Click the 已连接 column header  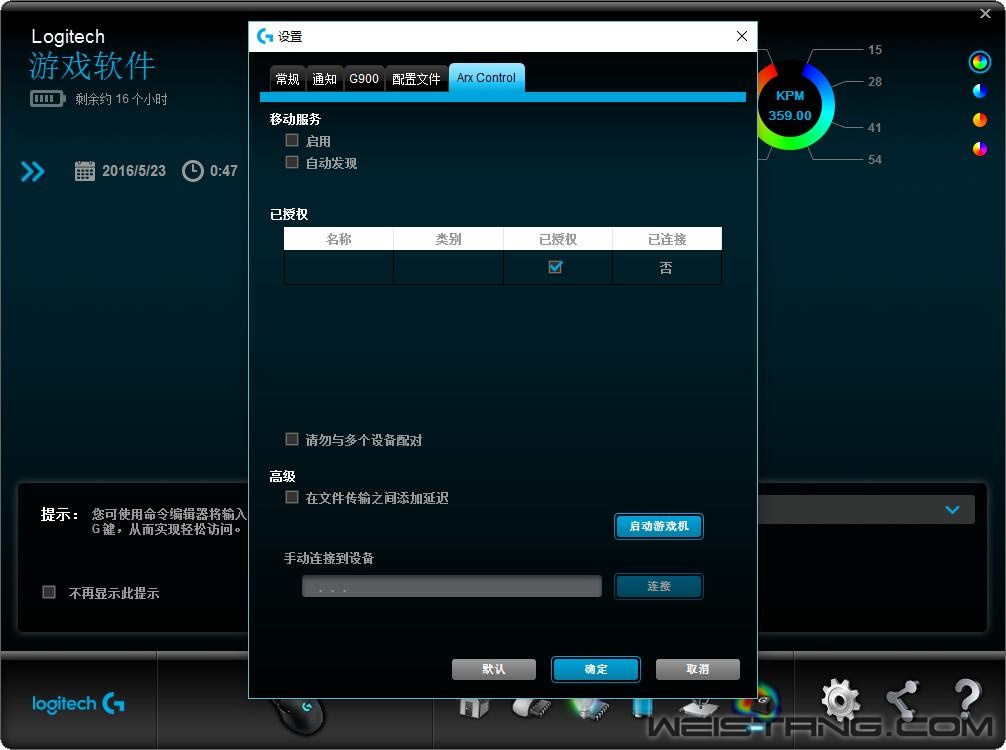pyautogui.click(x=667, y=239)
